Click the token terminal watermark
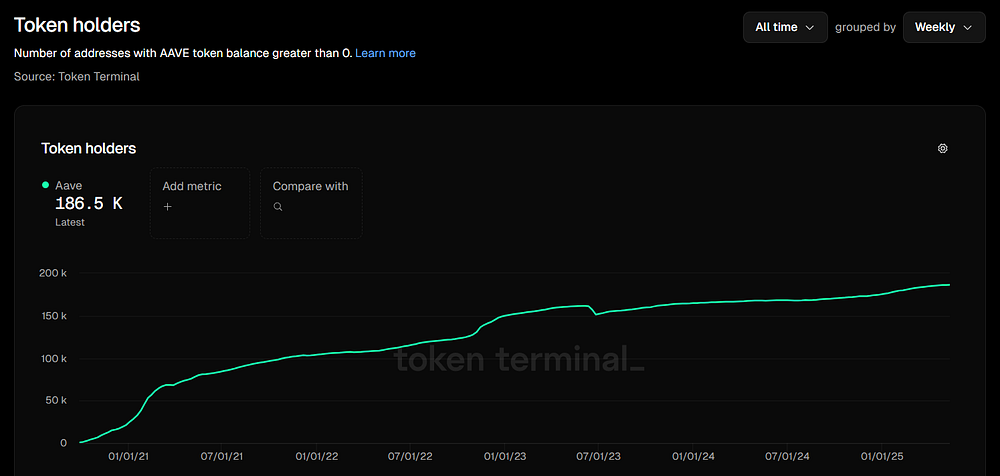This screenshot has width=1000, height=476. coord(520,359)
